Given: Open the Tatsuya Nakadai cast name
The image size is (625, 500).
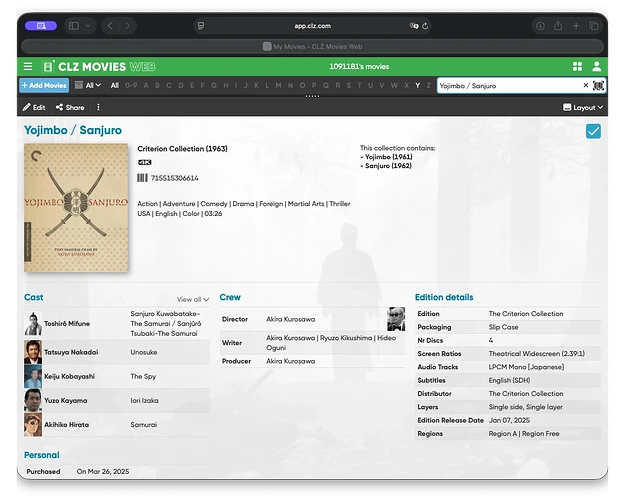Looking at the screenshot, I should [71, 352].
